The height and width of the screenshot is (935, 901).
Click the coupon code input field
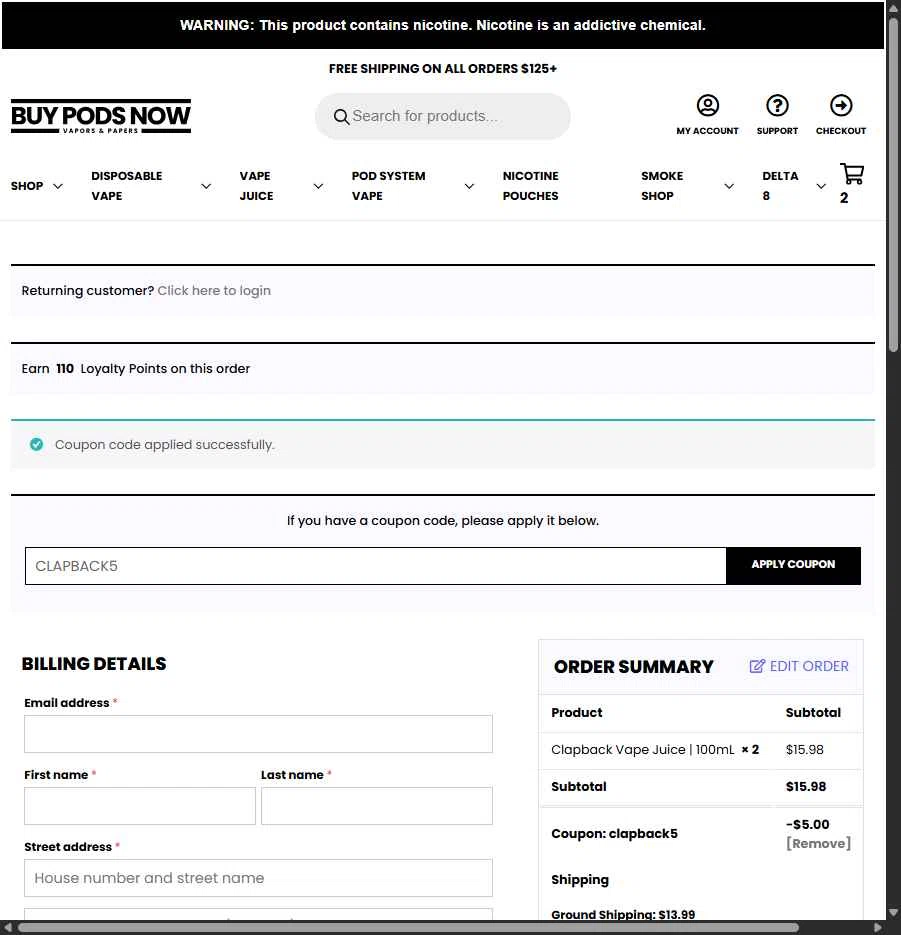pos(375,566)
